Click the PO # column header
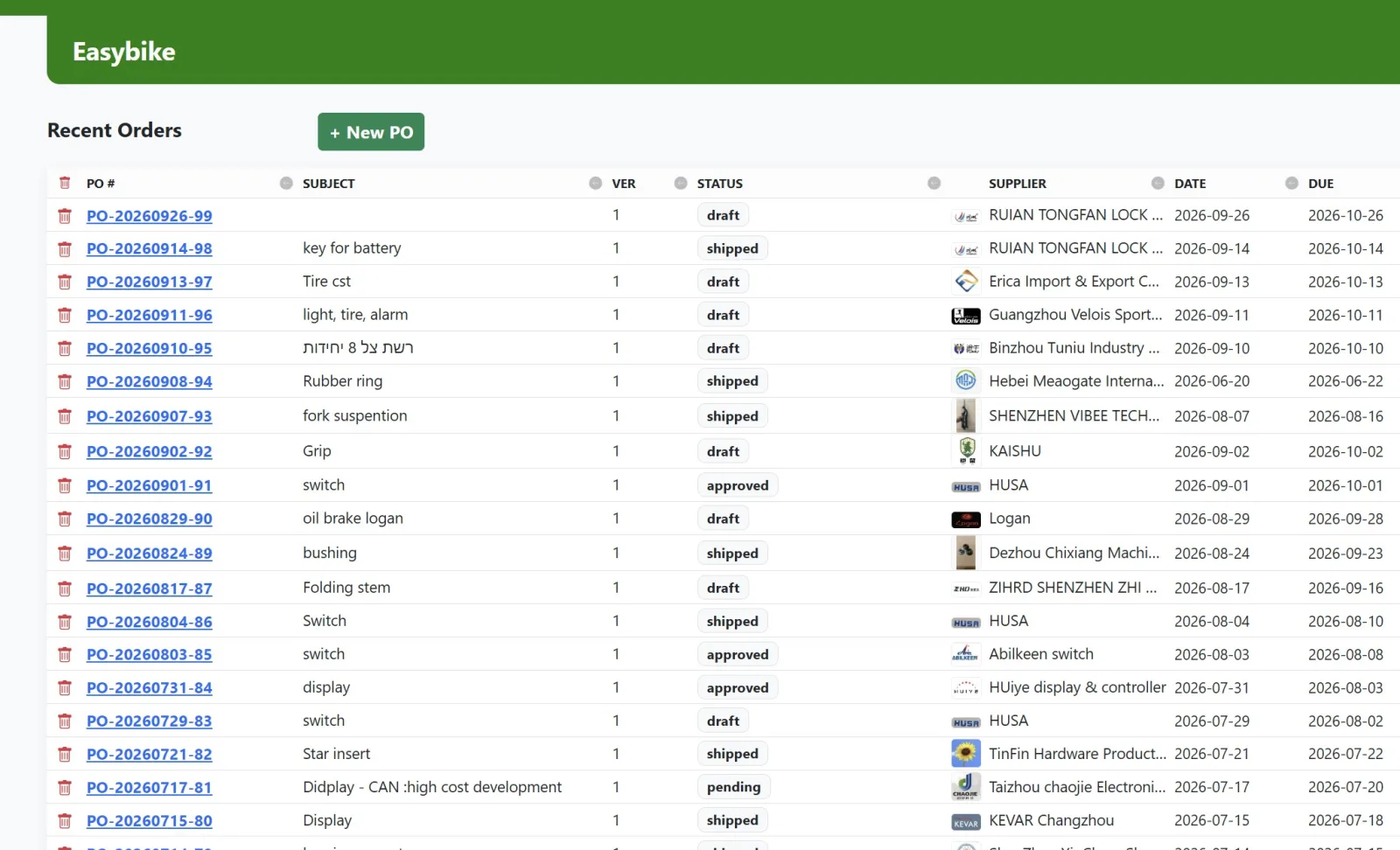This screenshot has height=850, width=1400. (x=101, y=184)
